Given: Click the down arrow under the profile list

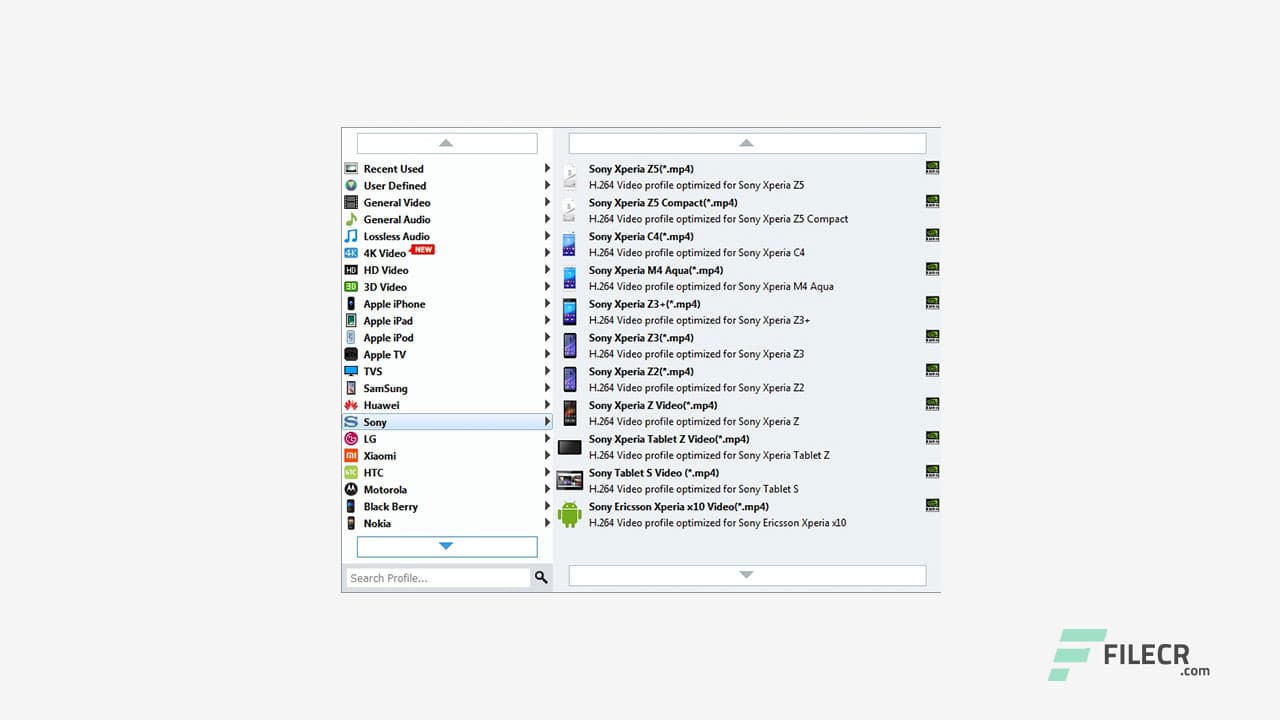Looking at the screenshot, I should [x=746, y=575].
